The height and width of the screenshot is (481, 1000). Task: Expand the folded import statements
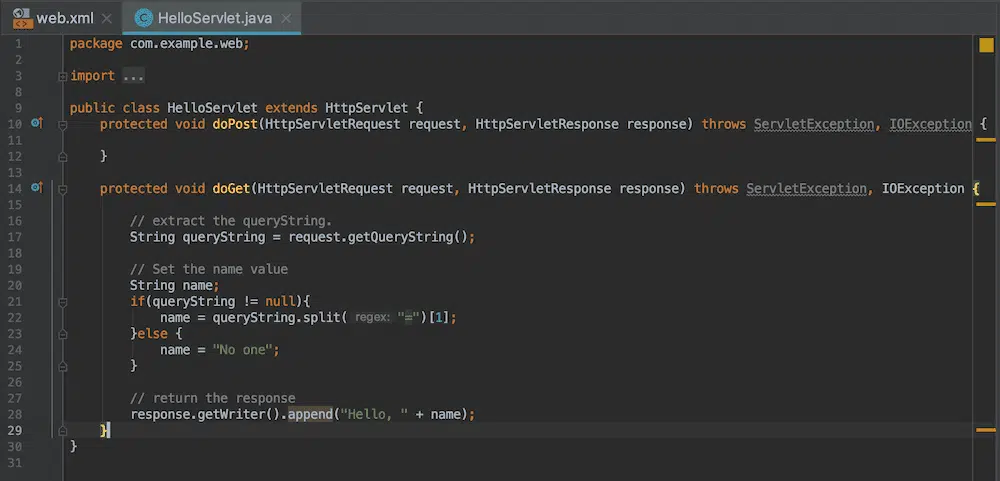click(62, 76)
